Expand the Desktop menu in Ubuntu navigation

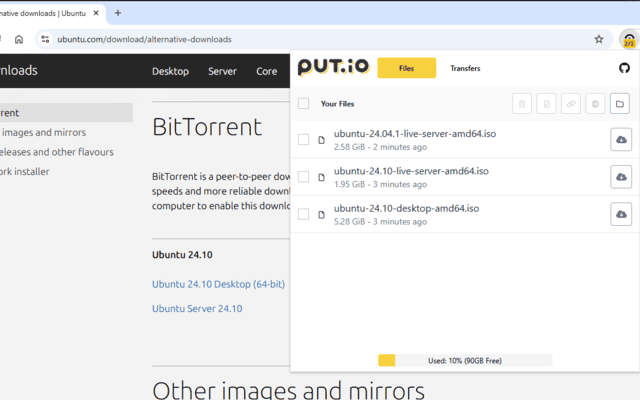[x=170, y=71]
